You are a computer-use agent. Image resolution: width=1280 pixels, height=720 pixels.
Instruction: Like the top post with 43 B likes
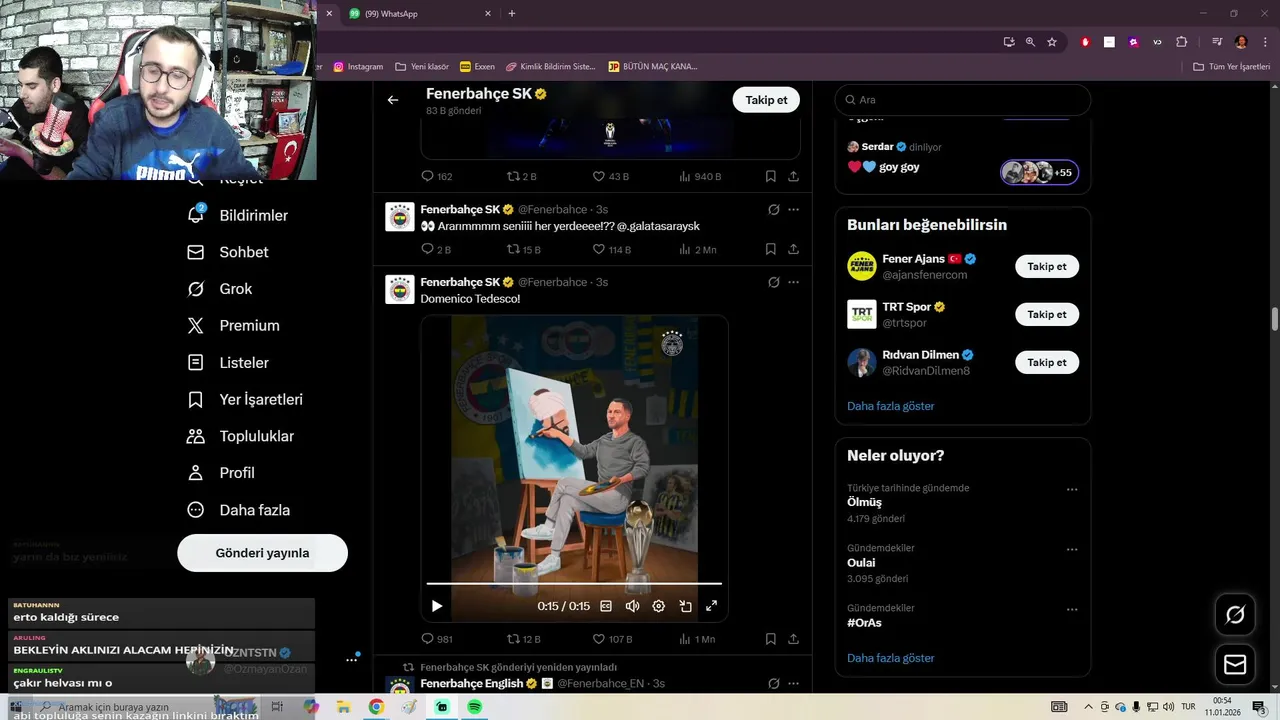(x=611, y=176)
